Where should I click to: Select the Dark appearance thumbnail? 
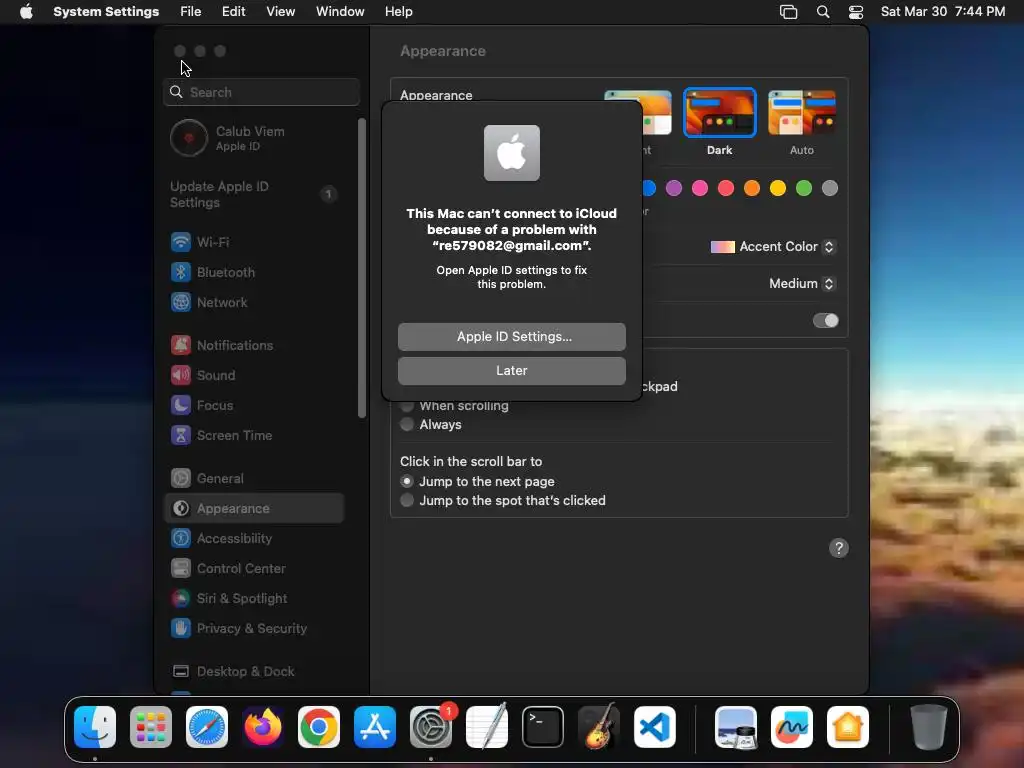pos(720,113)
